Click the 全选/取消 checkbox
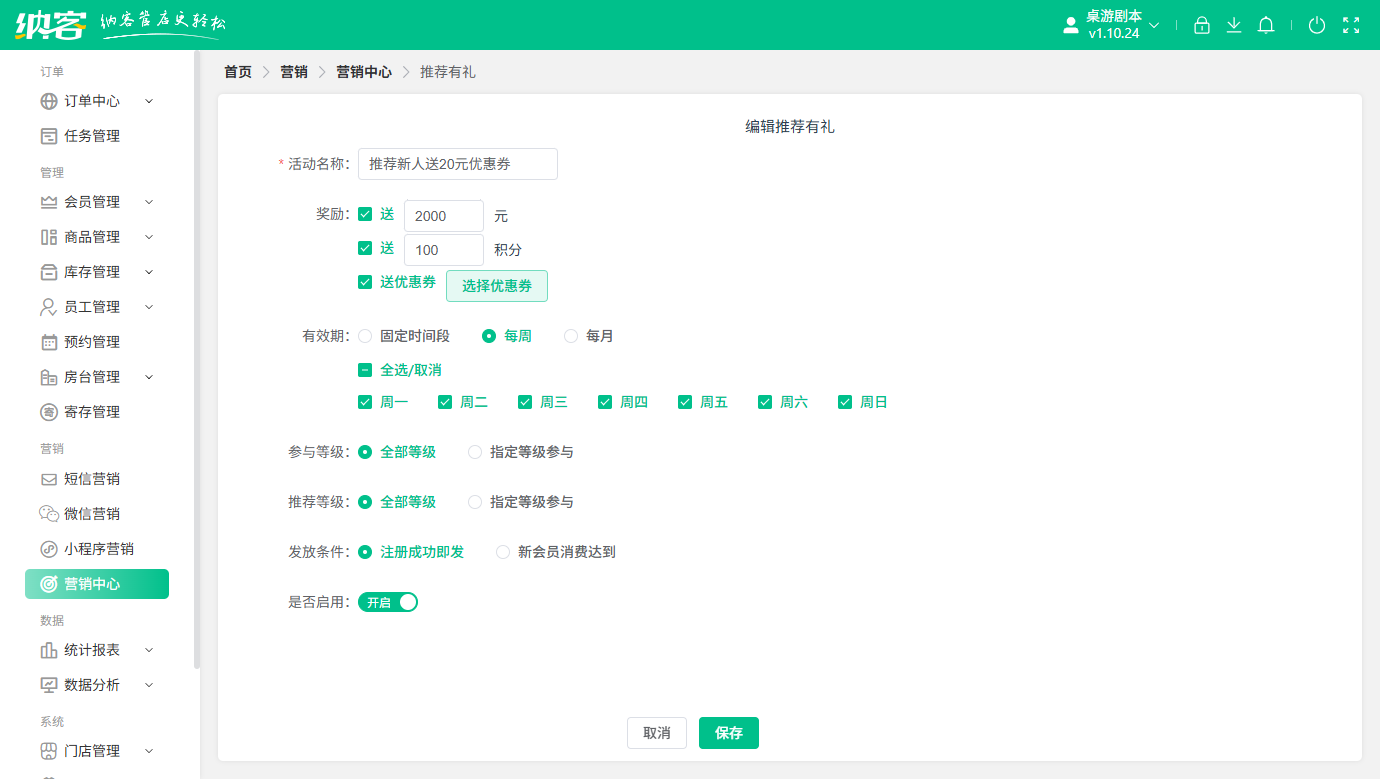Viewport: 1380px width, 779px height. [364, 369]
